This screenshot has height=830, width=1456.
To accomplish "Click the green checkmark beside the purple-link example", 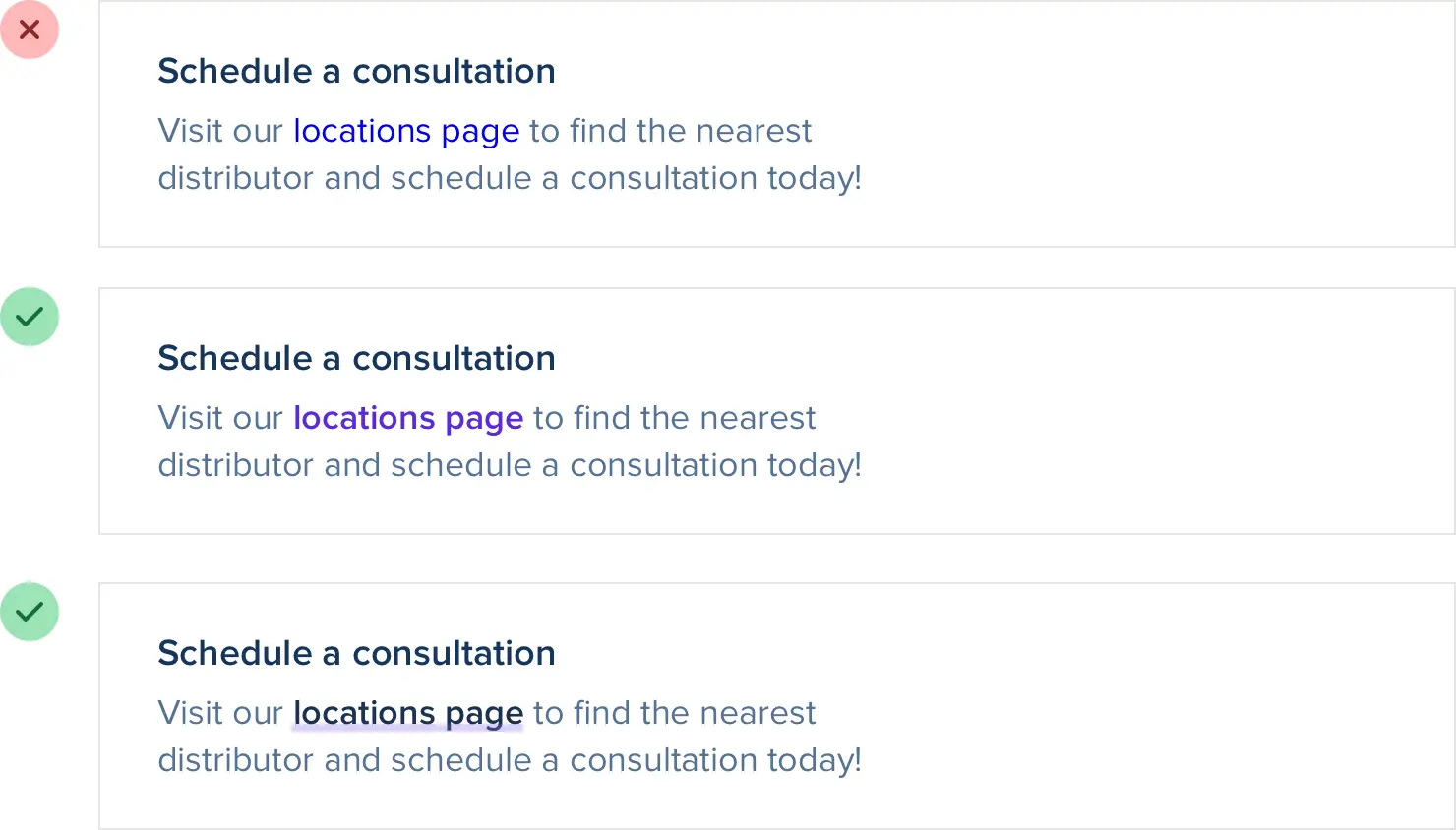I will (30, 317).
